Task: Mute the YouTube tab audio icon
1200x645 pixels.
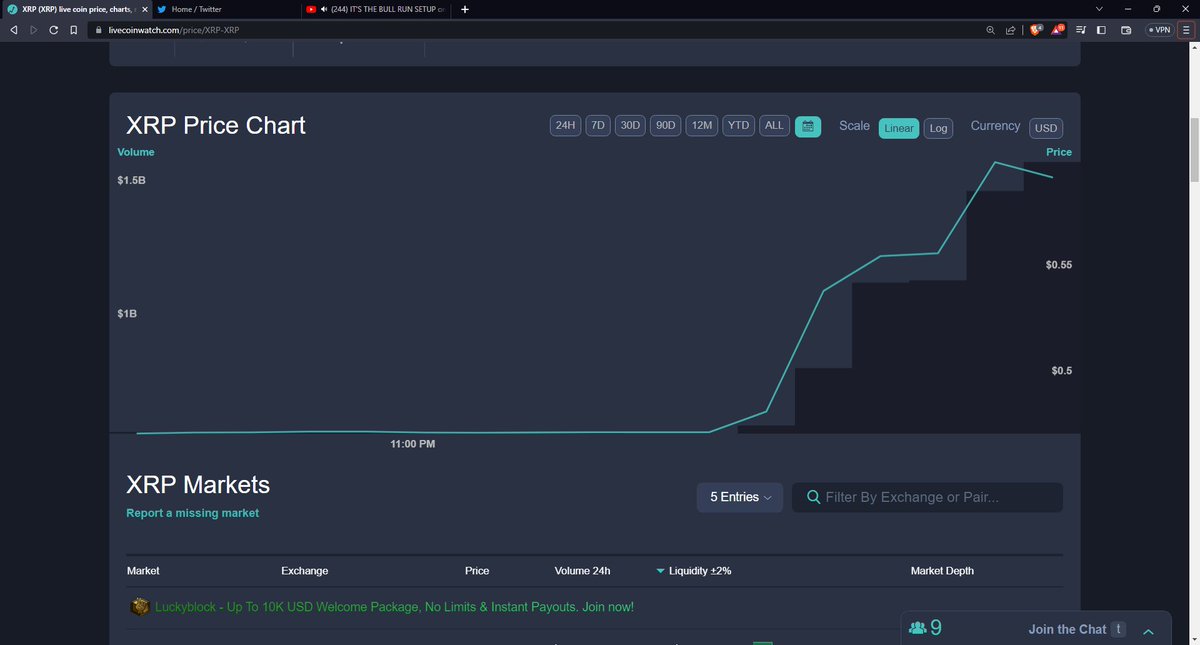Action: tap(324, 9)
